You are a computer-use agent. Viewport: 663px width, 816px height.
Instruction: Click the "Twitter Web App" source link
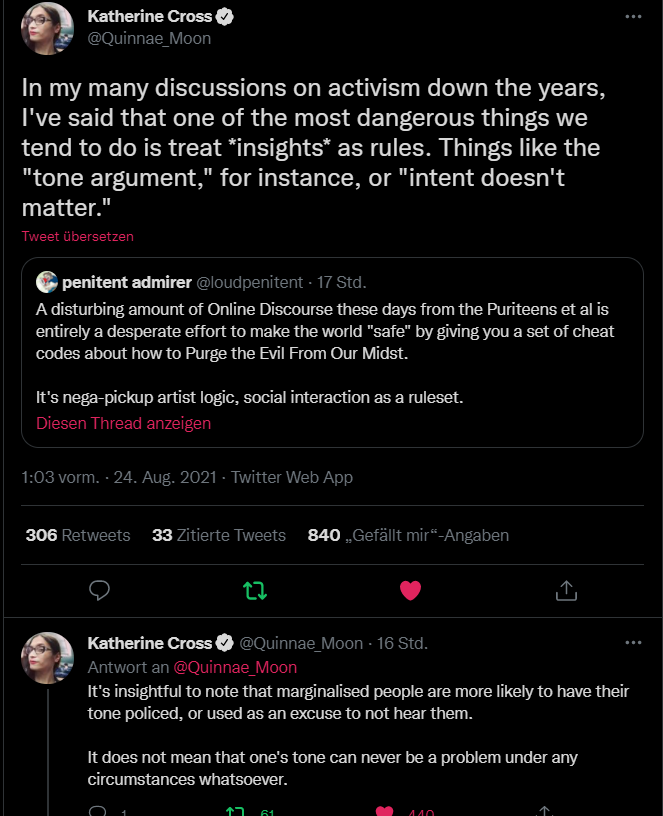[292, 477]
